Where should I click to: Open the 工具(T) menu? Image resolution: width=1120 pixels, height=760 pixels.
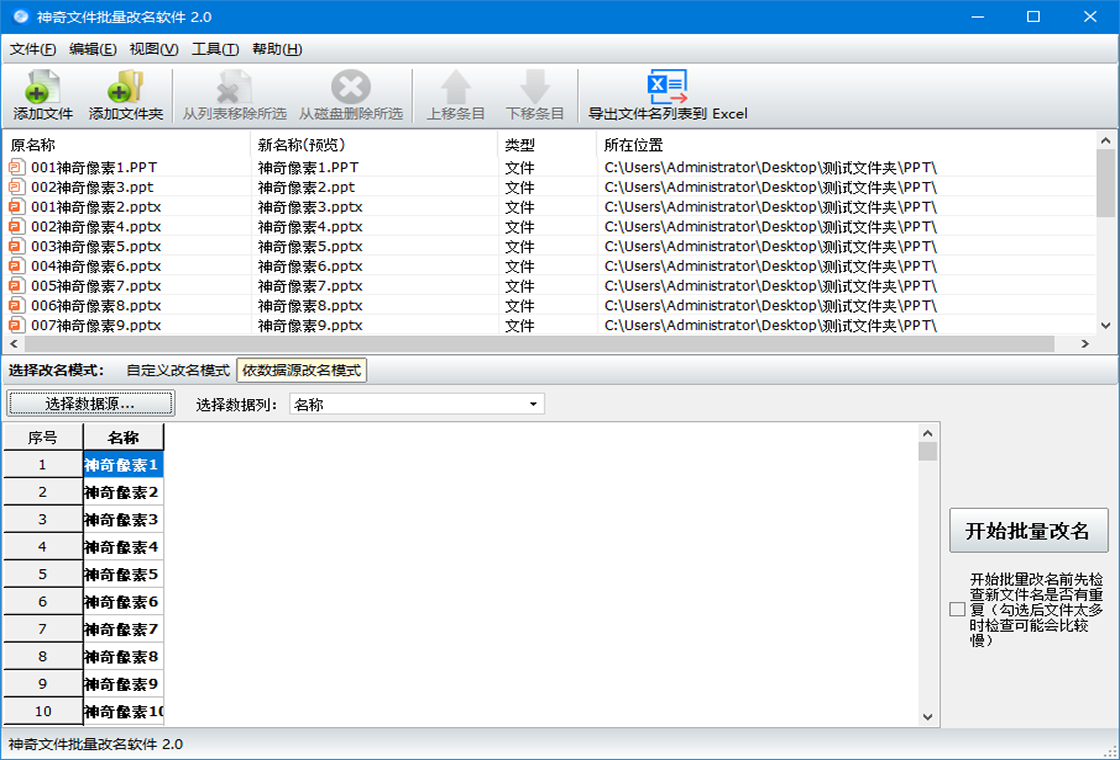215,49
